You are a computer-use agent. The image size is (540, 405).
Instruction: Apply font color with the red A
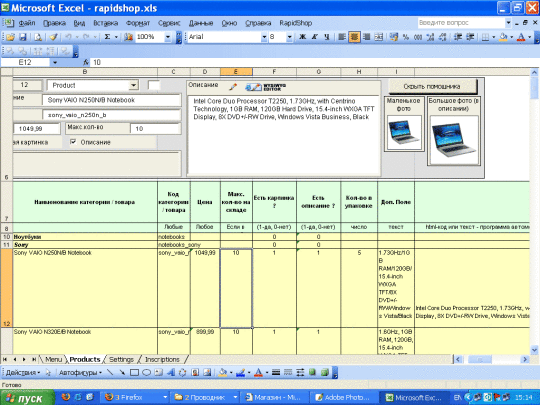(x=521, y=37)
